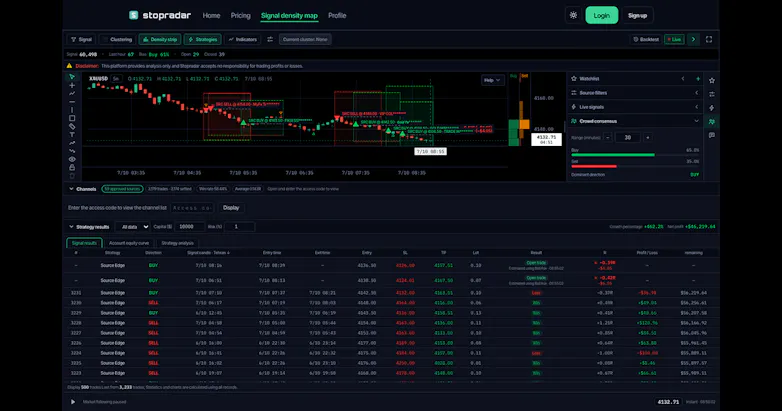Screen dimensions: 782x411
Task: Click the stopradar logo
Action: pyautogui.click(x=160, y=15)
